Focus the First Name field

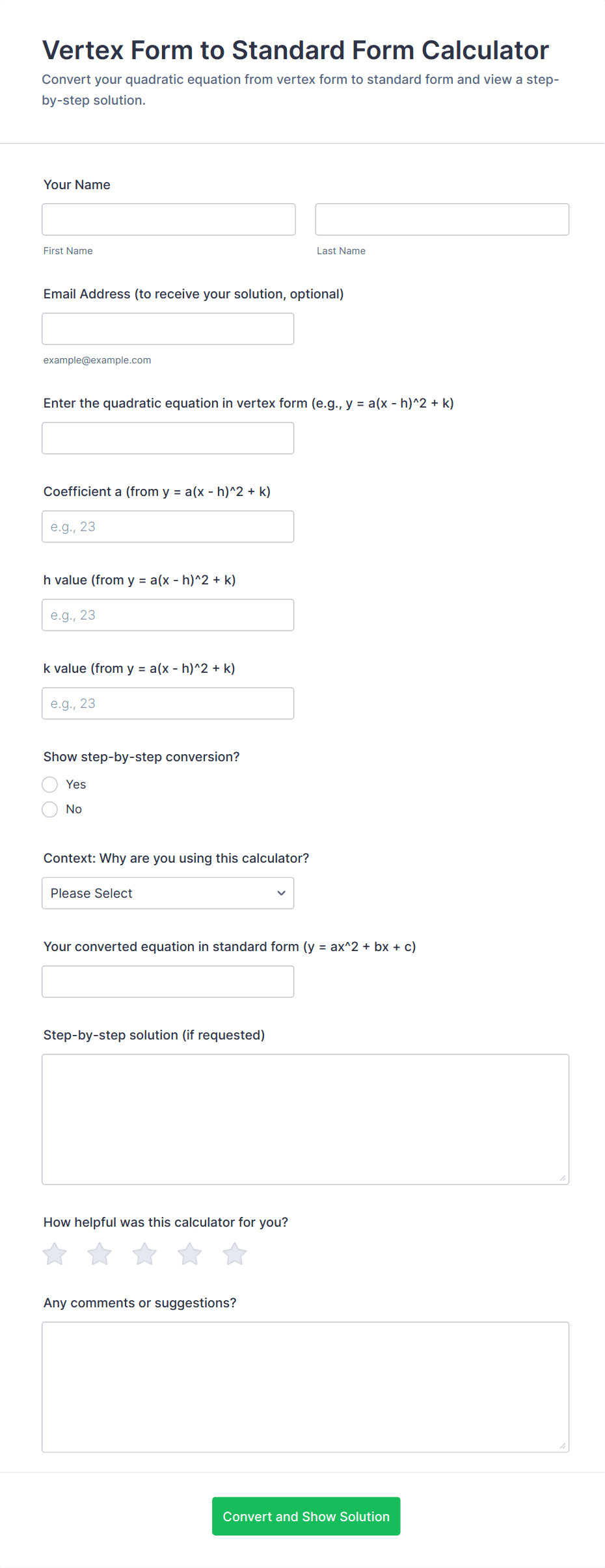pyautogui.click(x=168, y=220)
